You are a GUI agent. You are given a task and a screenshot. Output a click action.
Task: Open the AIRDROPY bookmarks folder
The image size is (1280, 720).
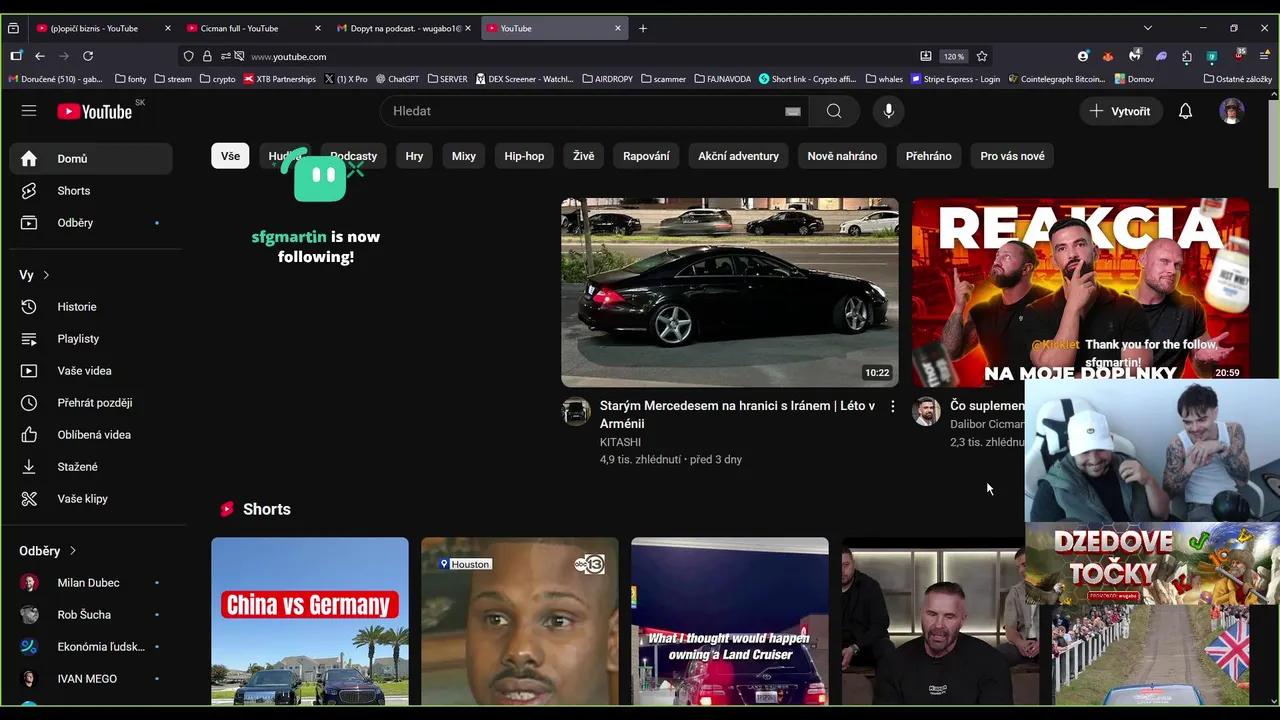coord(607,79)
